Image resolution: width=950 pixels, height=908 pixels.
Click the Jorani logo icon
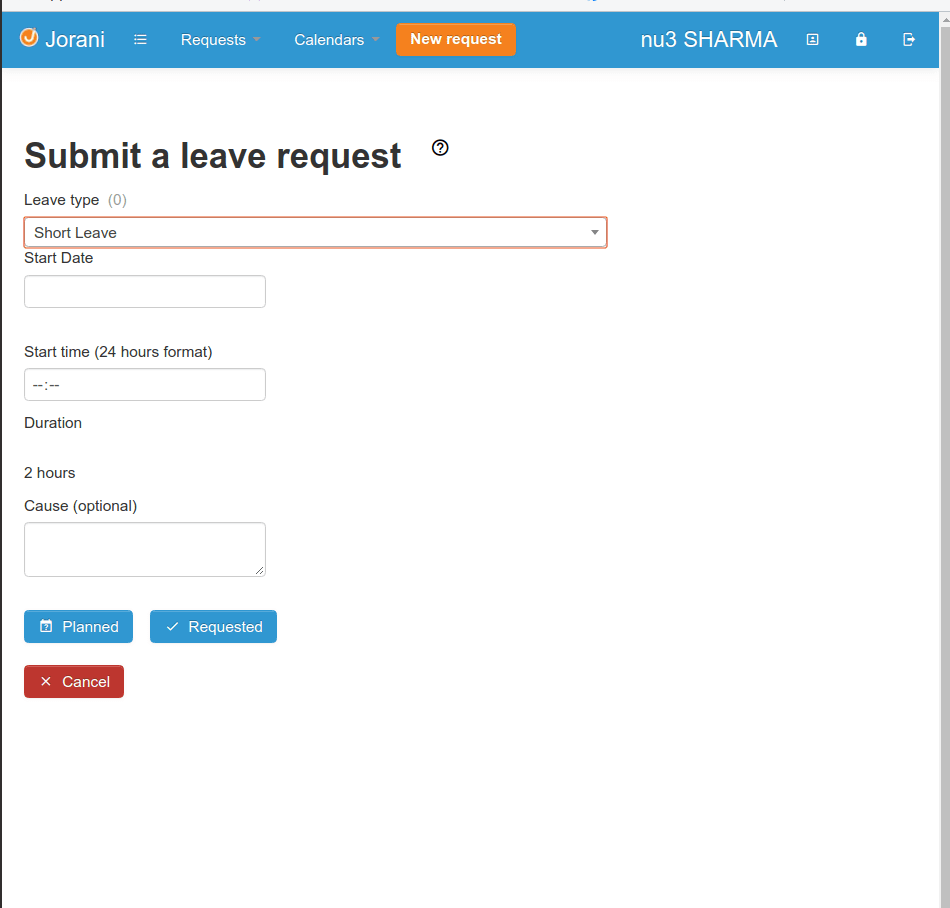[x=29, y=38]
